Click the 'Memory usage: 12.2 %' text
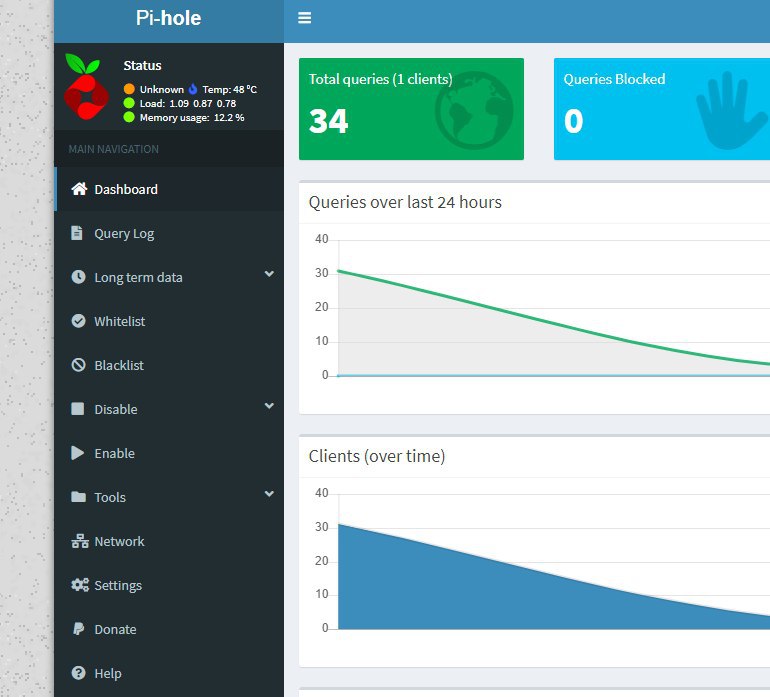This screenshot has height=697, width=770. pos(192,117)
